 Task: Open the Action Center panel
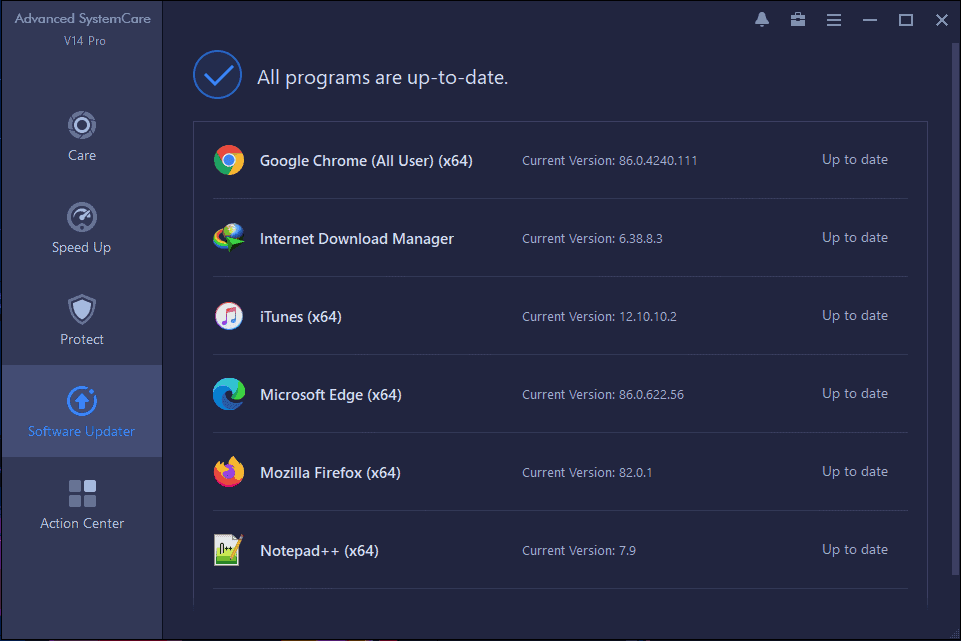82,504
